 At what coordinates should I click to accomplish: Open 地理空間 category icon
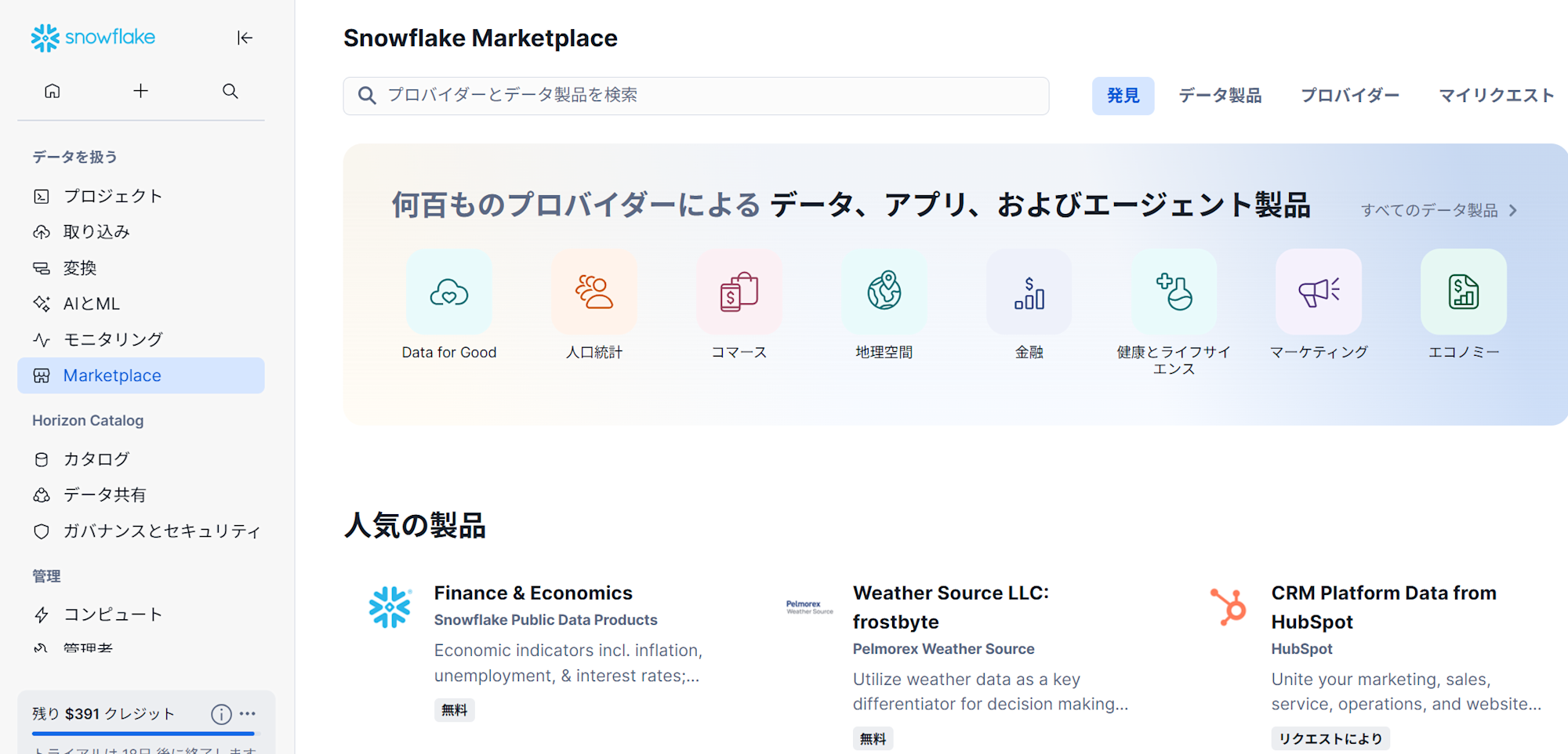pos(884,292)
